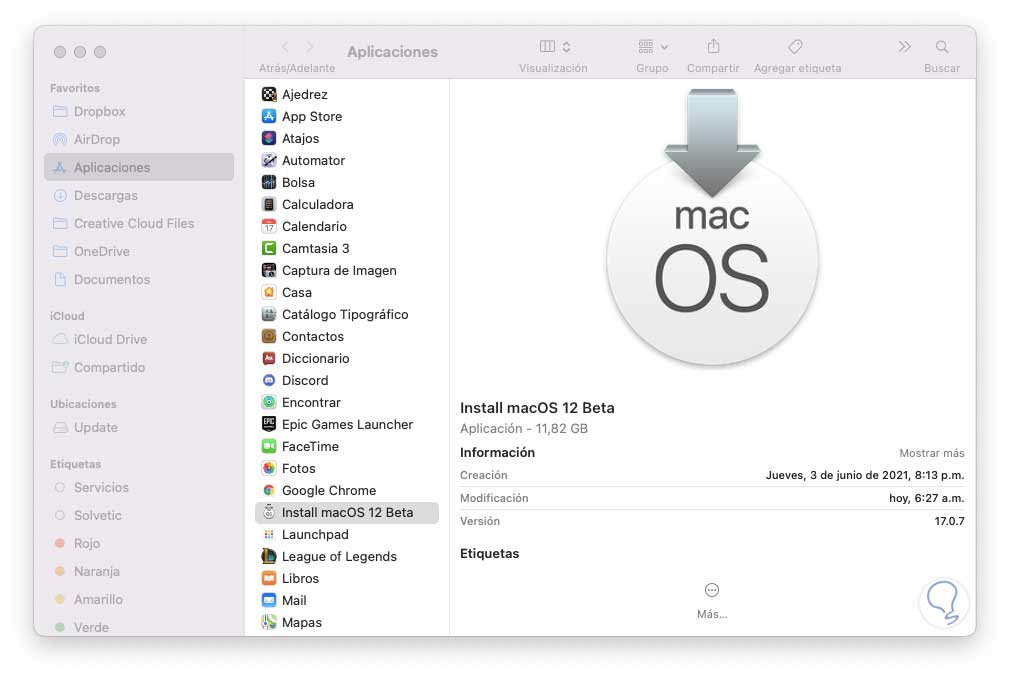Open the Visualización view switcher

tap(555, 46)
